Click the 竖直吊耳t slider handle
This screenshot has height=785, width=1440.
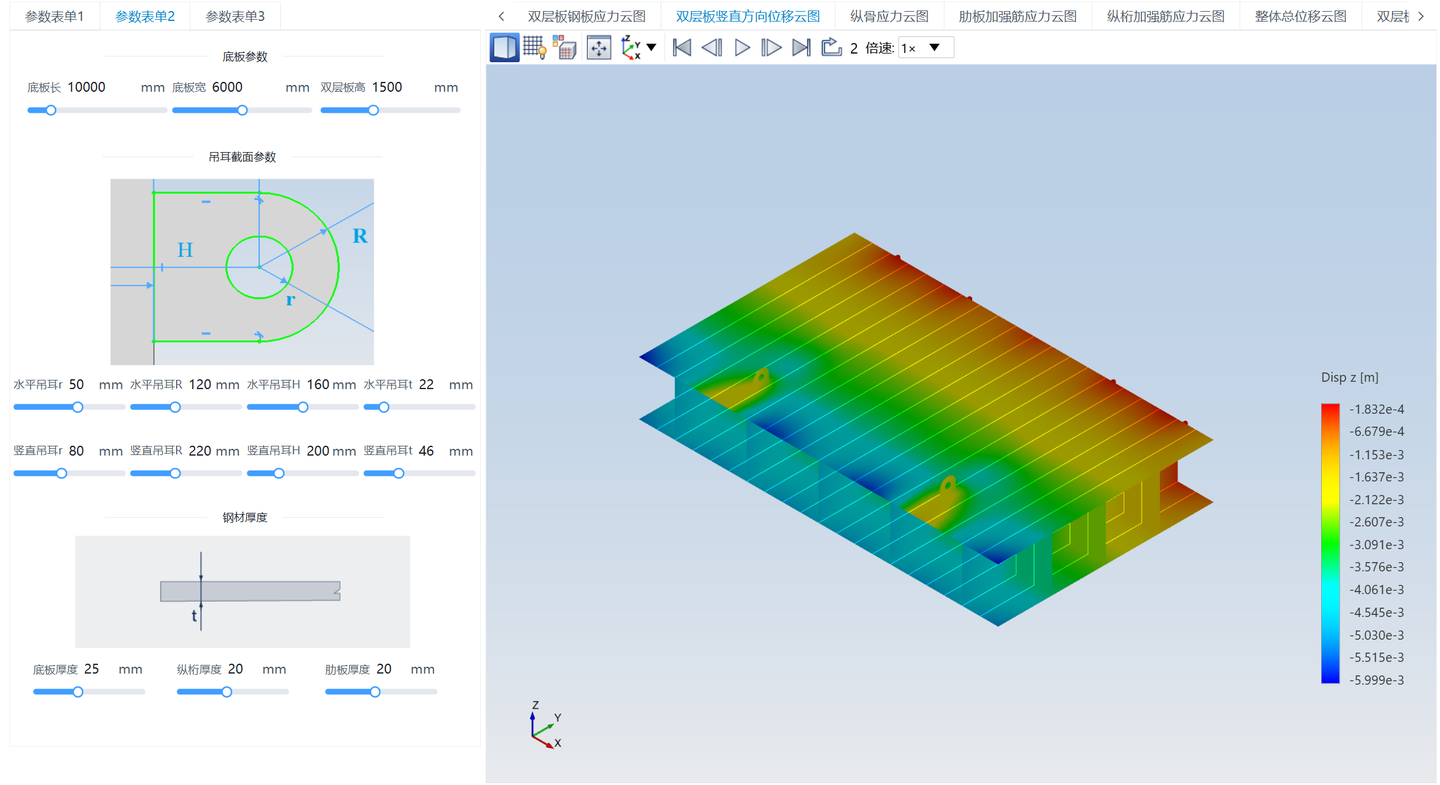(398, 473)
